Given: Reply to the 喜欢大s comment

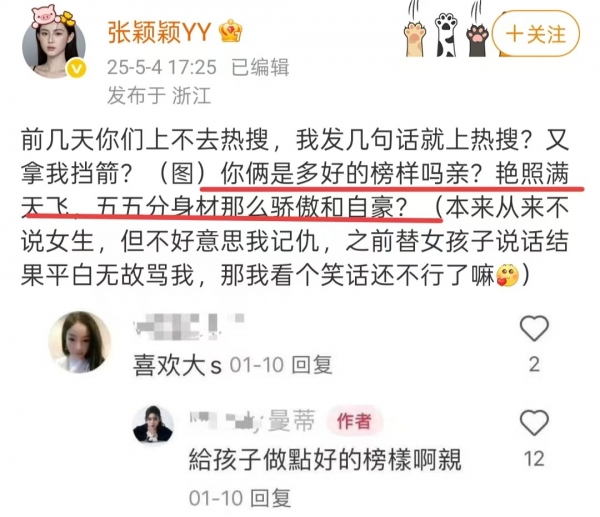Looking at the screenshot, I should pos(311,364).
